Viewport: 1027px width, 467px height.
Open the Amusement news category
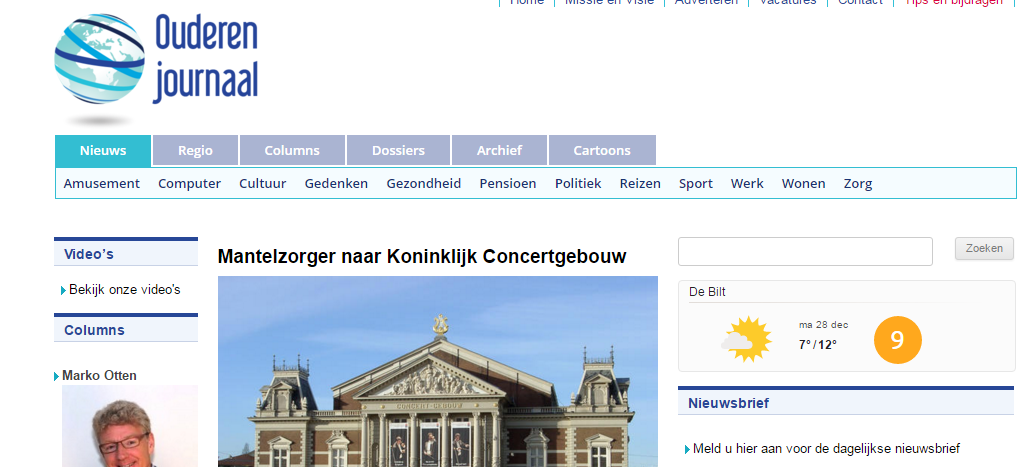click(x=101, y=184)
